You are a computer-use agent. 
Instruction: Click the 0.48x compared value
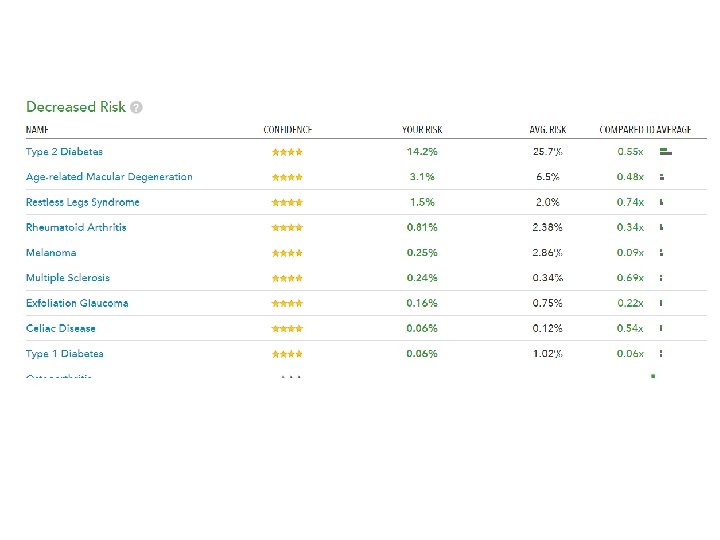(x=630, y=177)
